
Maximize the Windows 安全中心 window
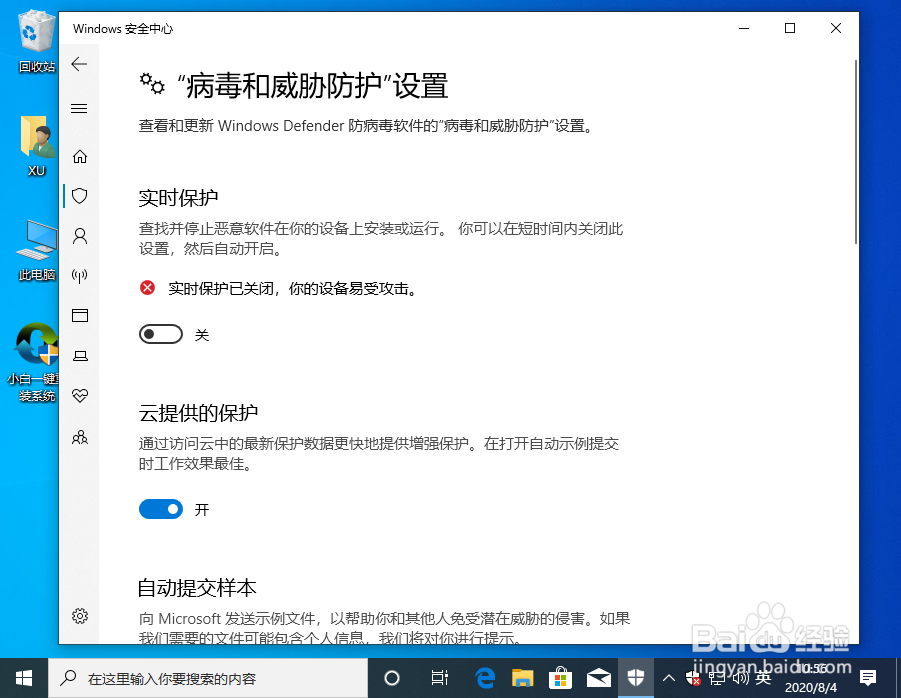[790, 28]
